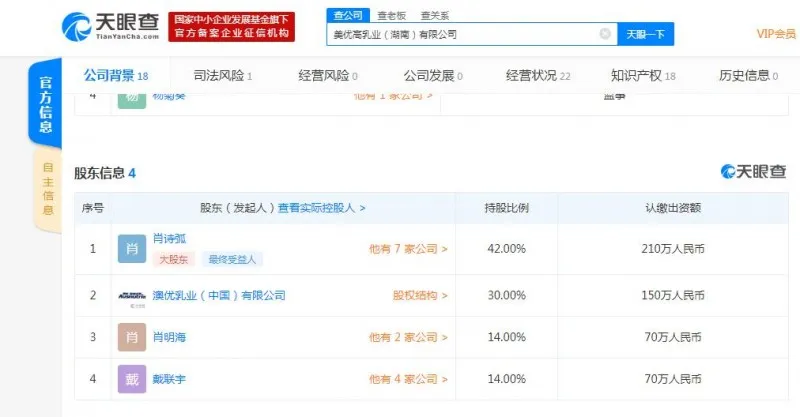Screen dimensions: 800x417
Task: Click the 持股比例 column header
Action: (507, 208)
